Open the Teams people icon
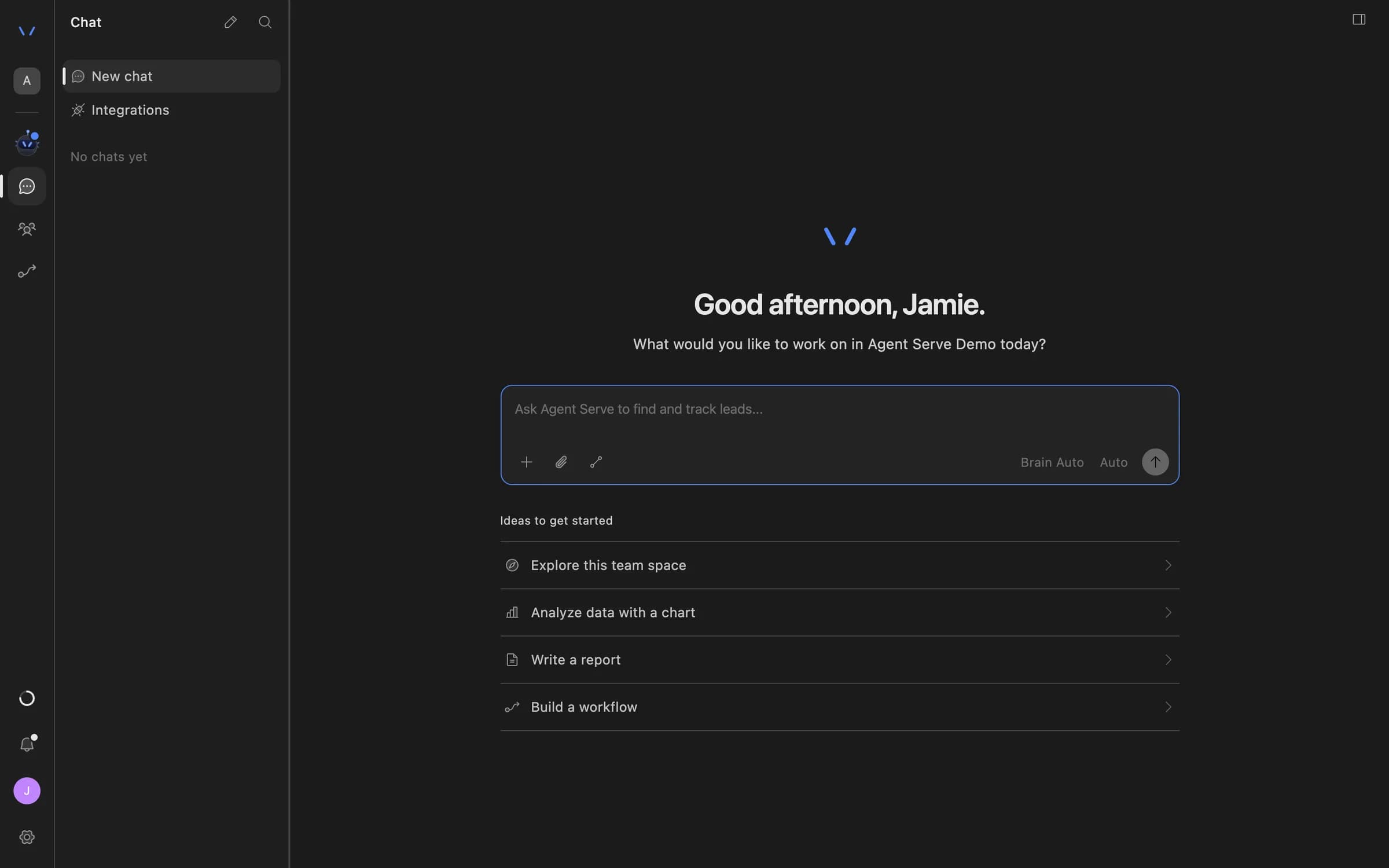The image size is (1389, 868). pyautogui.click(x=27, y=229)
